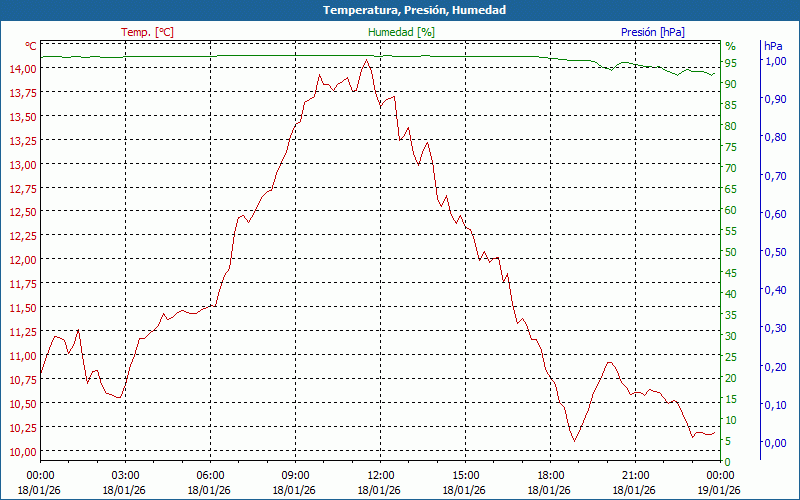Click the '12:00' time axis label
Screen dimensions: 800x500
click(x=380, y=476)
